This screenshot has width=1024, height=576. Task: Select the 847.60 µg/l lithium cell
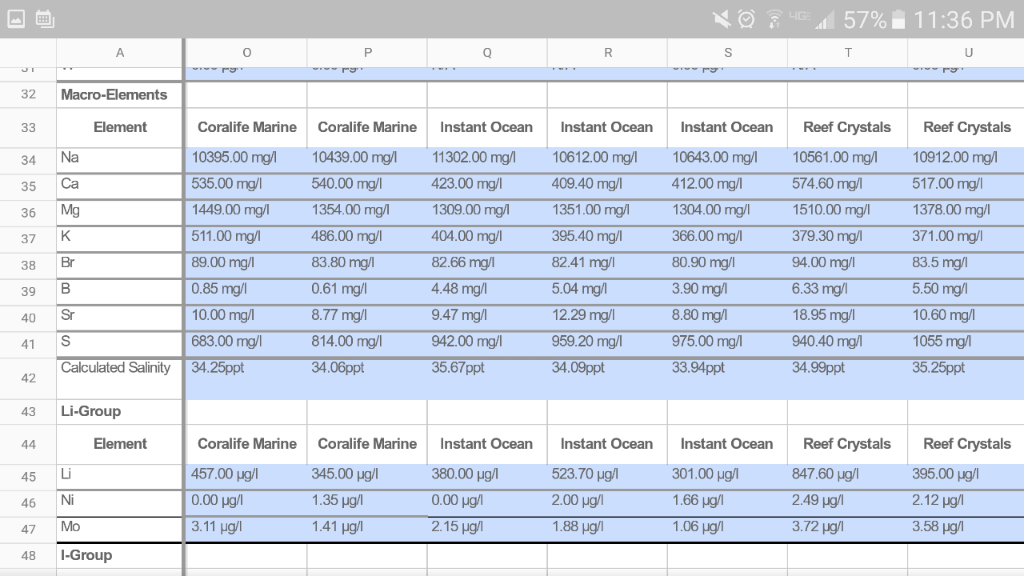(848, 477)
